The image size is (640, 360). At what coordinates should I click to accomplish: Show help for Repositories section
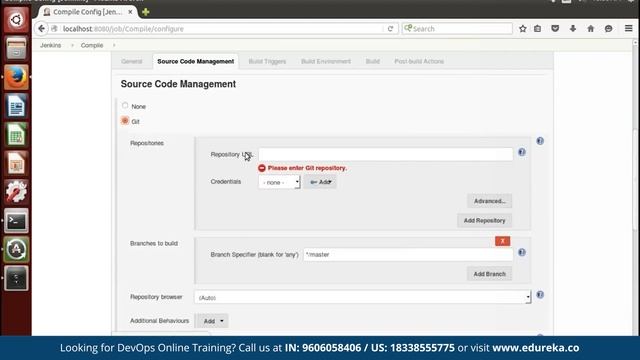tap(540, 141)
